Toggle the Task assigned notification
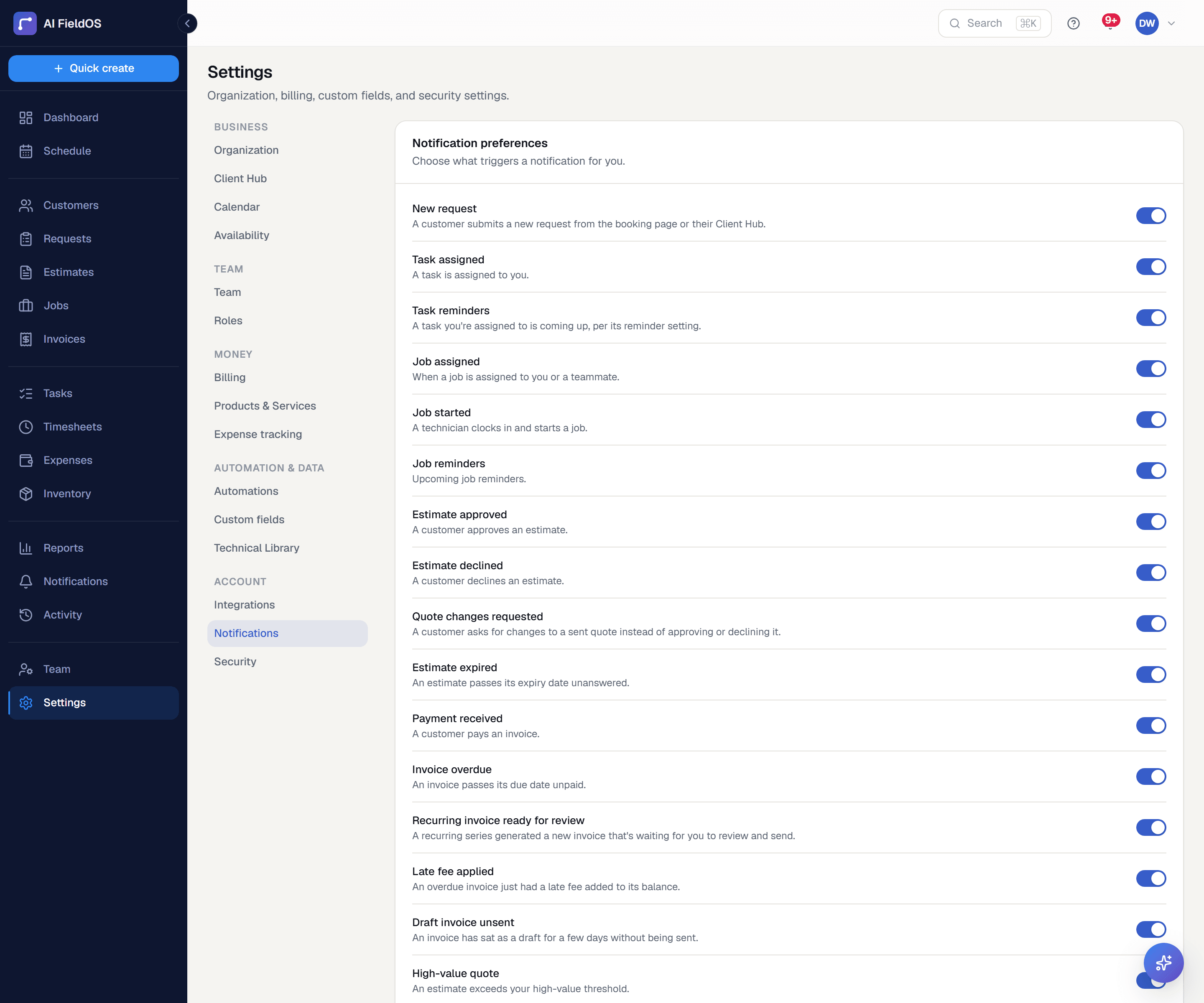The width and height of the screenshot is (1204, 1003). [1150, 267]
